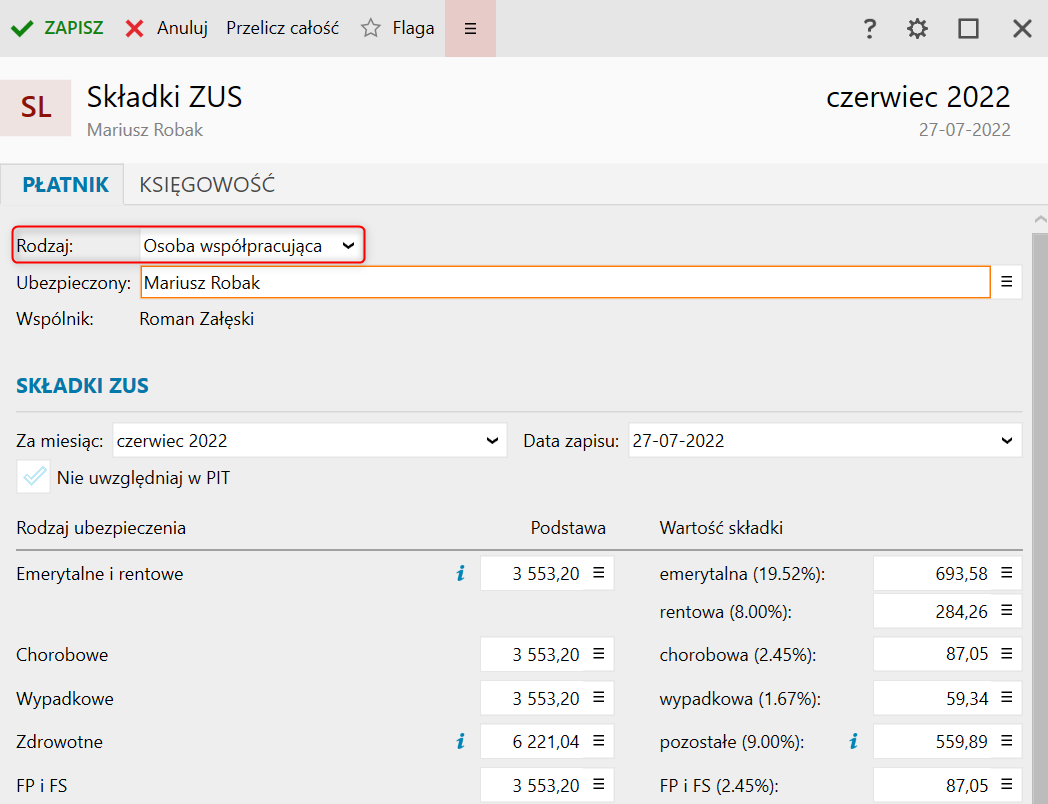Click the Anuluj cancel button
Image resolution: width=1048 pixels, height=804 pixels.
coord(166,29)
